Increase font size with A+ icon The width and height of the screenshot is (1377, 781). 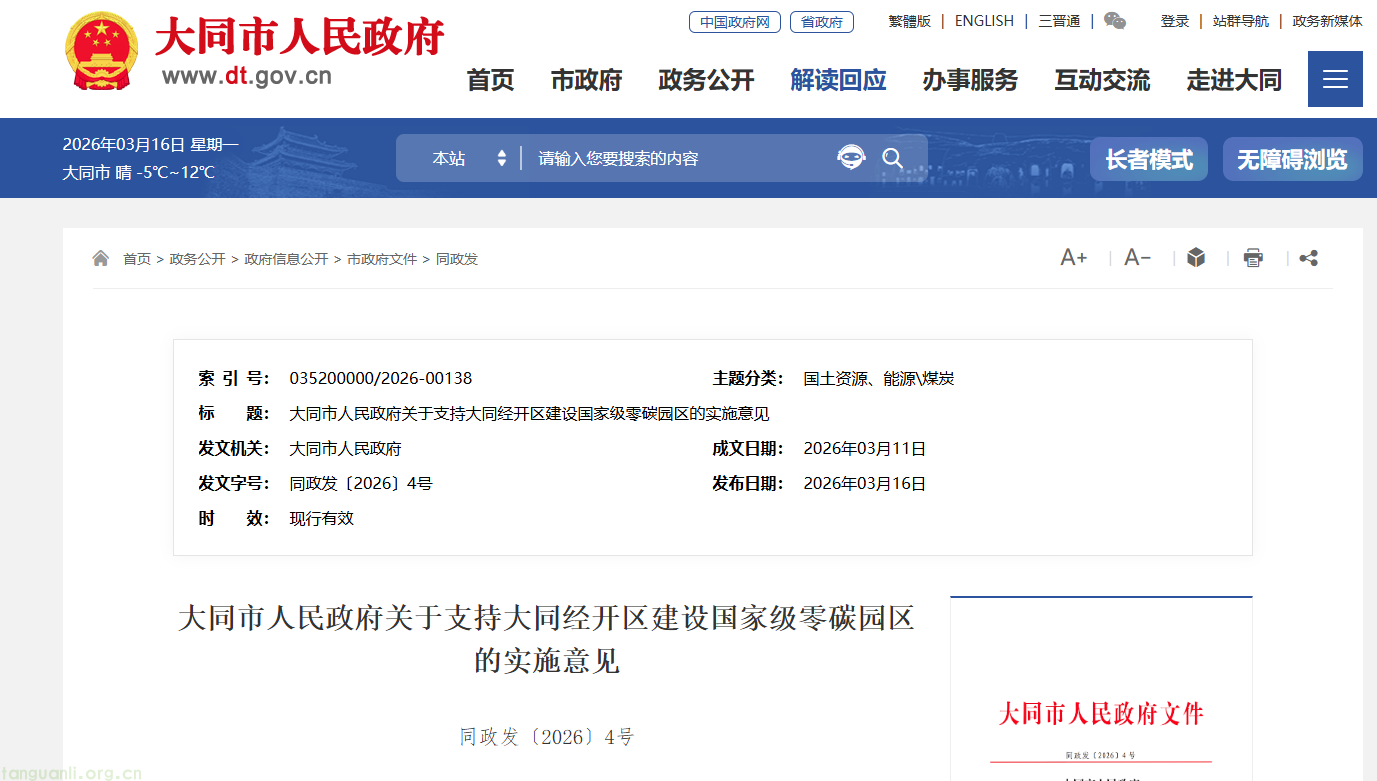[x=1073, y=258]
